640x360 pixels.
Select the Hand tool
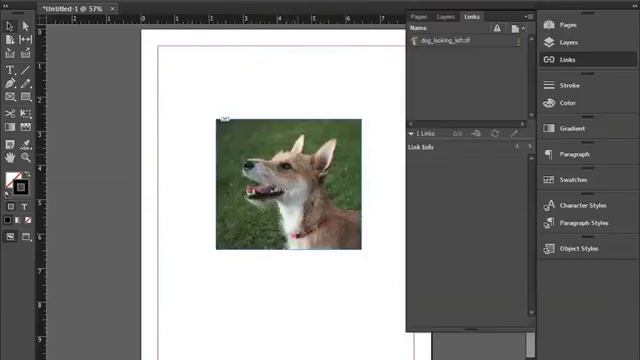click(x=10, y=158)
